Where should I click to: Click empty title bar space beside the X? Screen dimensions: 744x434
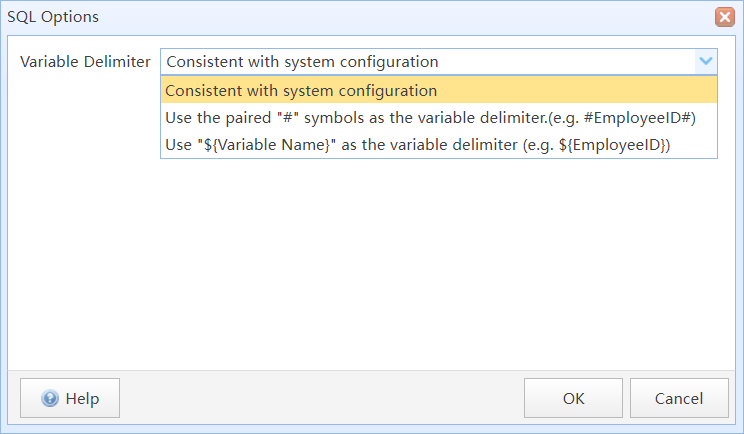point(403,17)
